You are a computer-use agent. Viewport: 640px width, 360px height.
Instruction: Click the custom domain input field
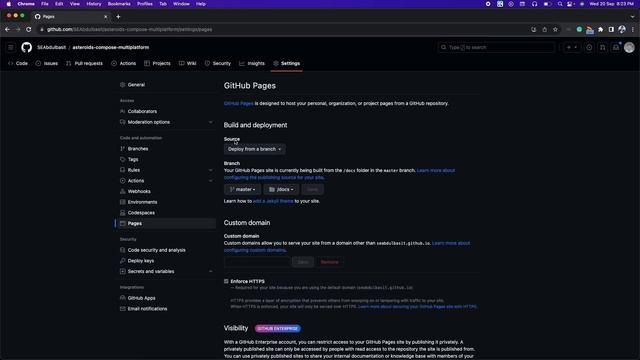[x=257, y=262]
